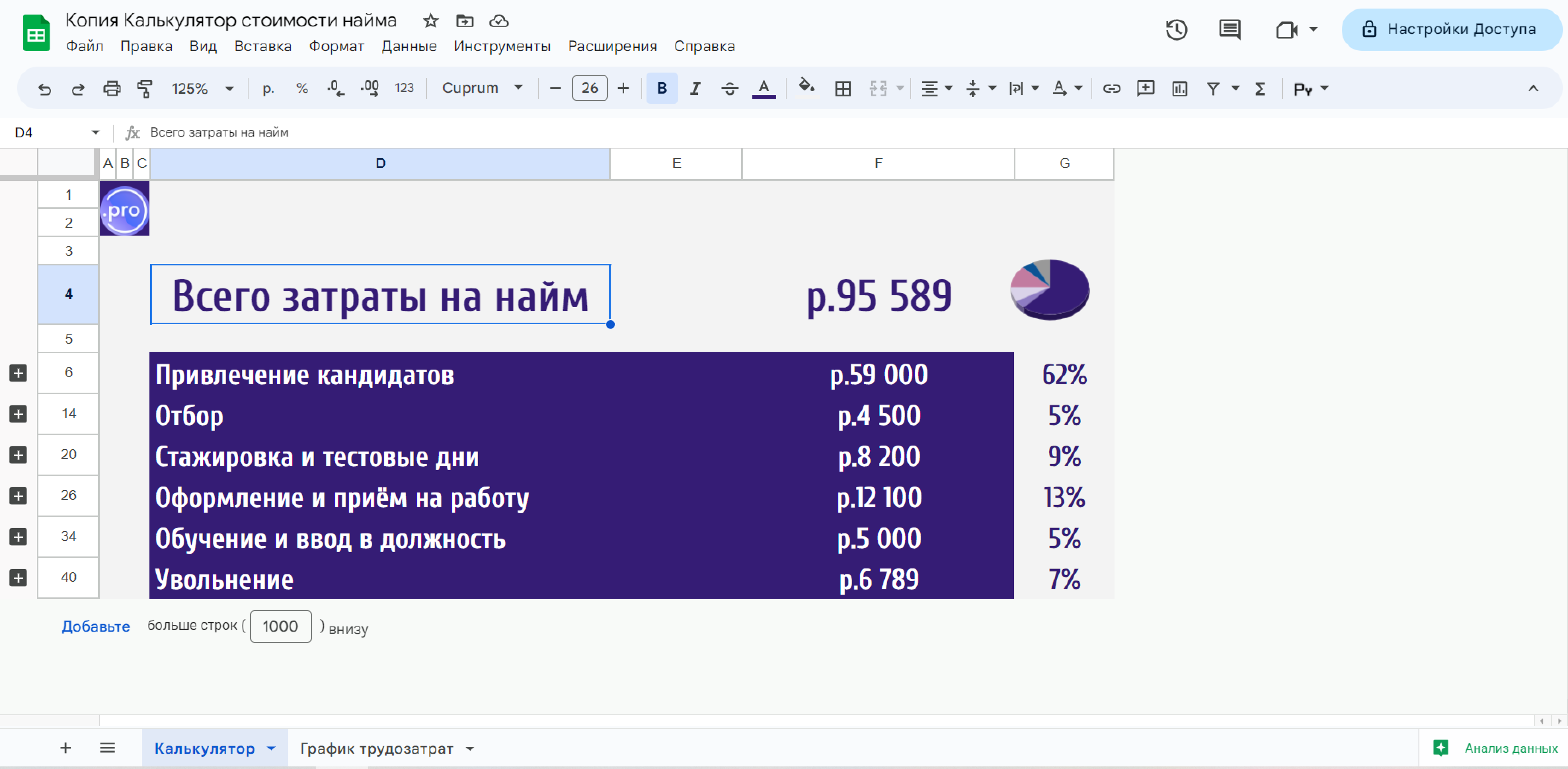Select the paint format roller icon
The image size is (1568, 769).
pos(145,89)
